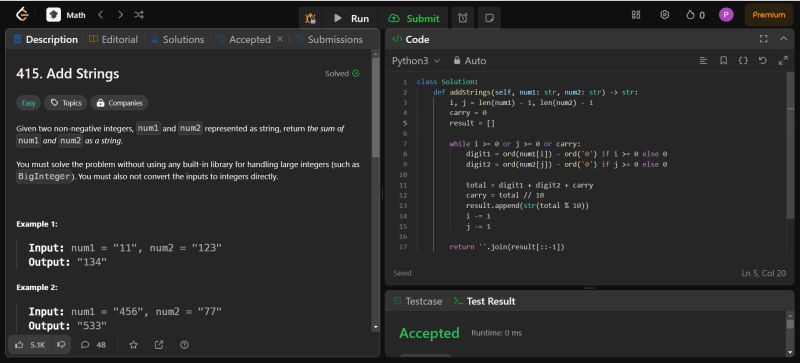Click the description panel scrollbar
Viewport: 800px width, 363px height.
click(x=376, y=107)
